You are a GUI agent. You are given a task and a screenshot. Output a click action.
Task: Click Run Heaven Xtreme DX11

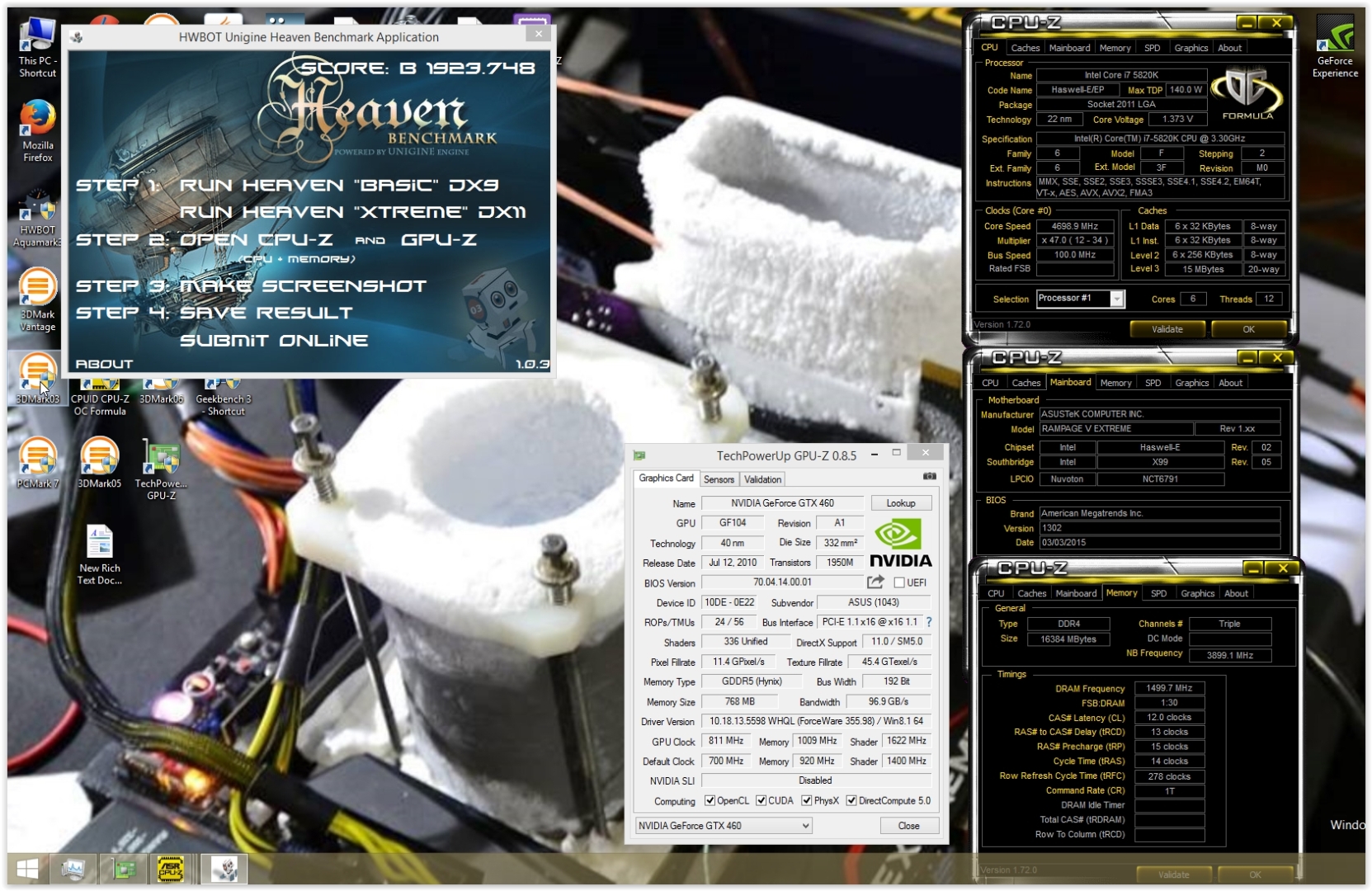(352, 212)
